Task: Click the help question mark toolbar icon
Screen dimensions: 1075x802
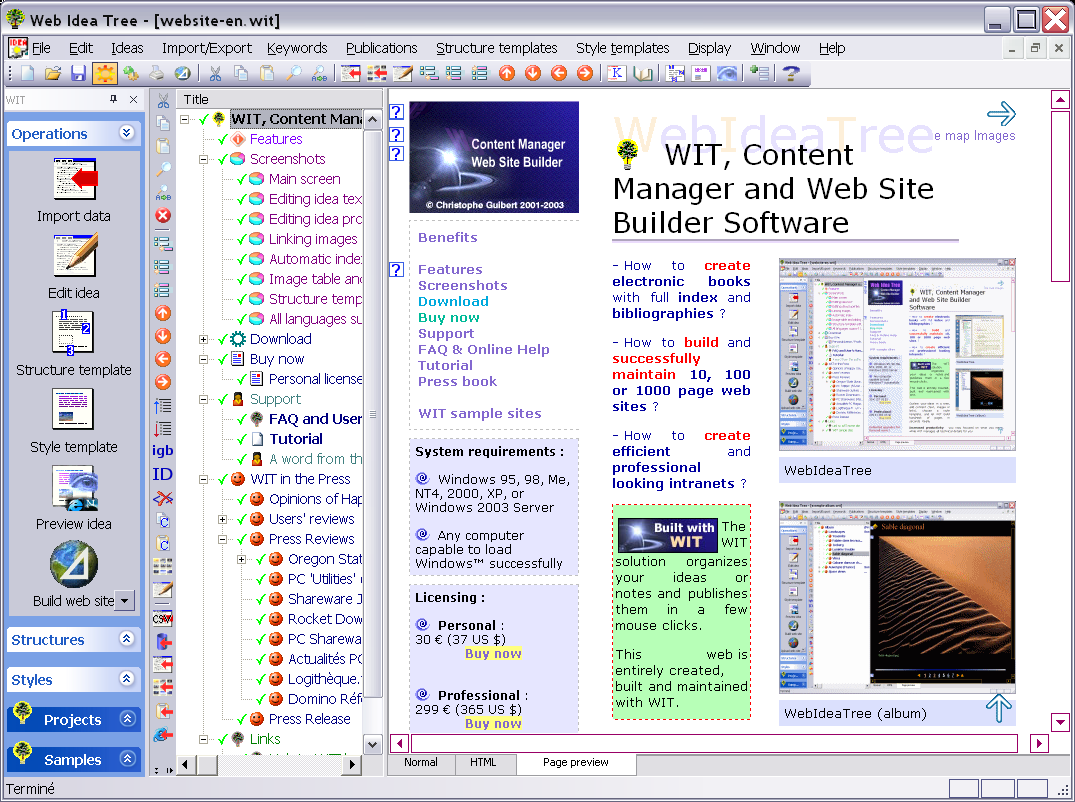Action: click(x=790, y=73)
